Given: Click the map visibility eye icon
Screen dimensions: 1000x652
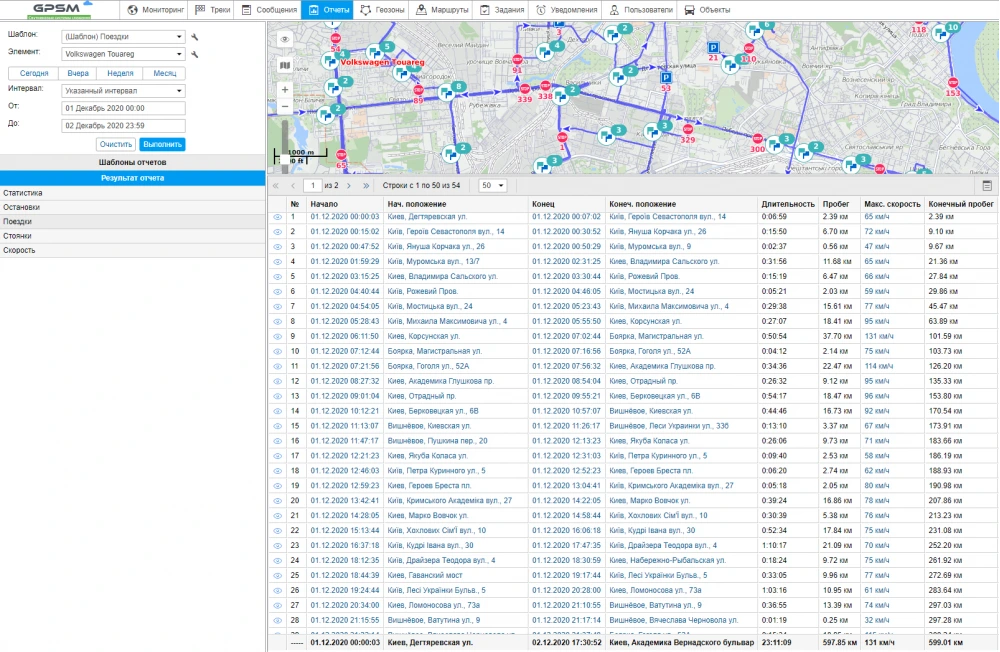Looking at the screenshot, I should [285, 39].
